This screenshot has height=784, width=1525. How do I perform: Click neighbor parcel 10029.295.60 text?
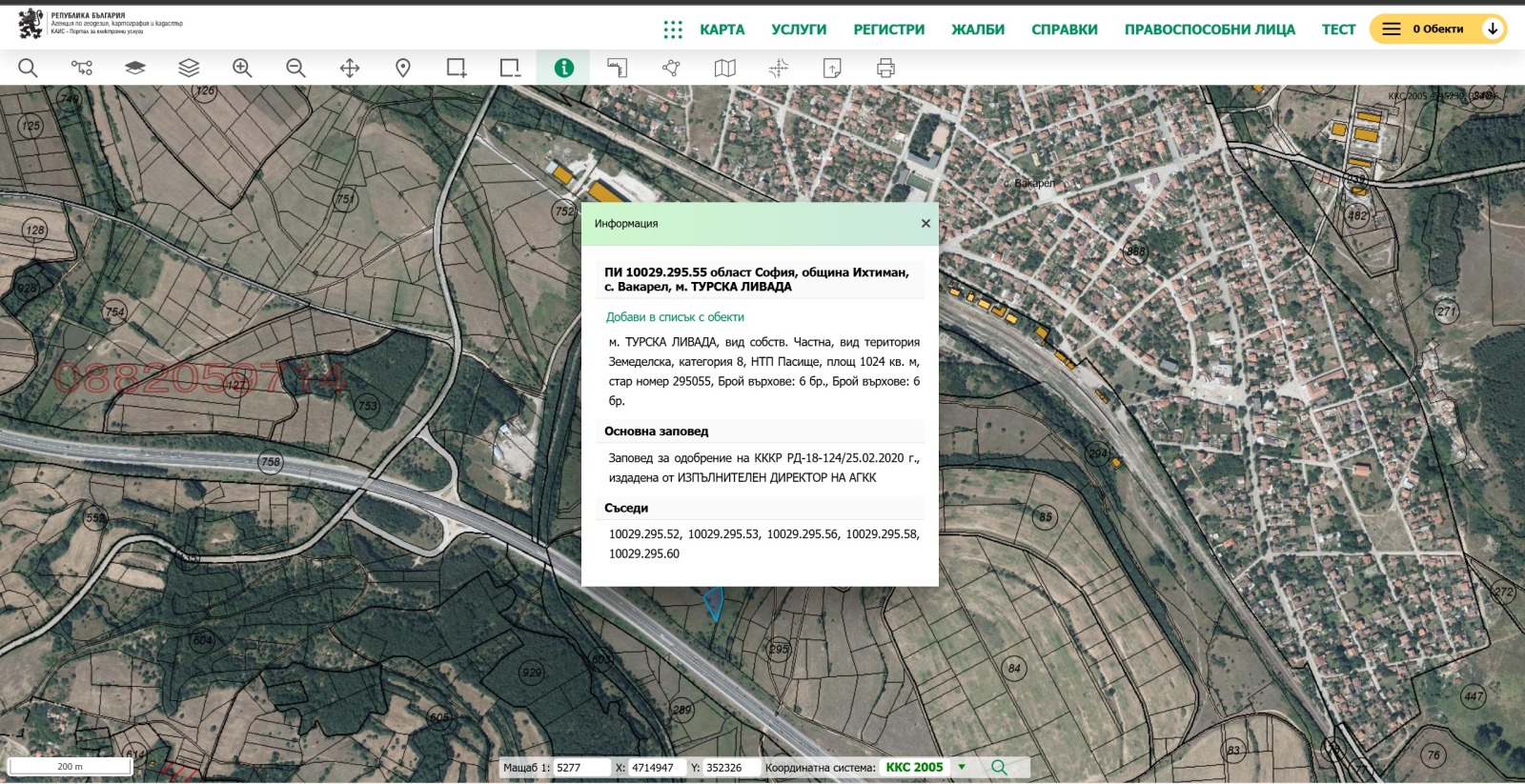[644, 553]
